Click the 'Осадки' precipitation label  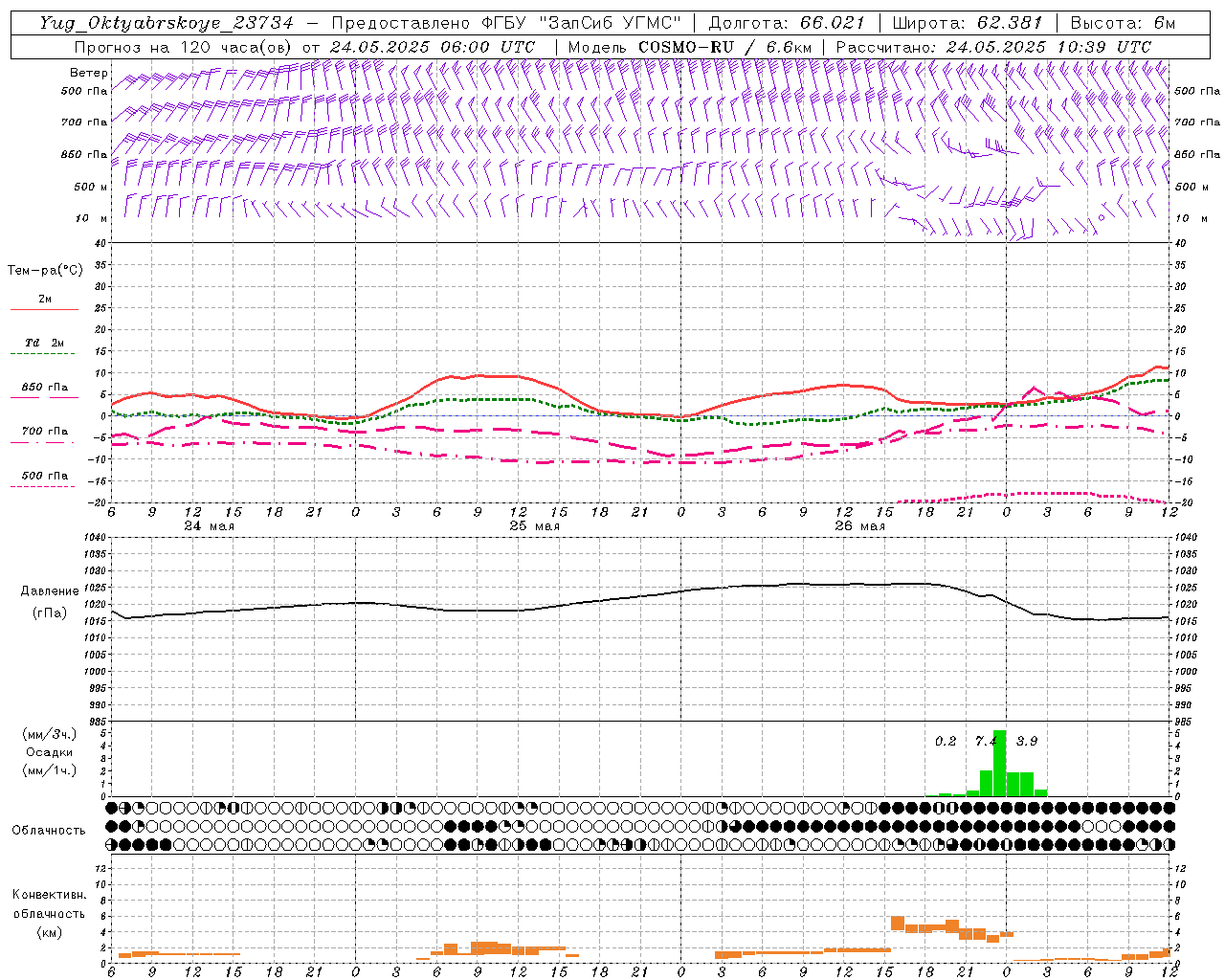(x=50, y=752)
